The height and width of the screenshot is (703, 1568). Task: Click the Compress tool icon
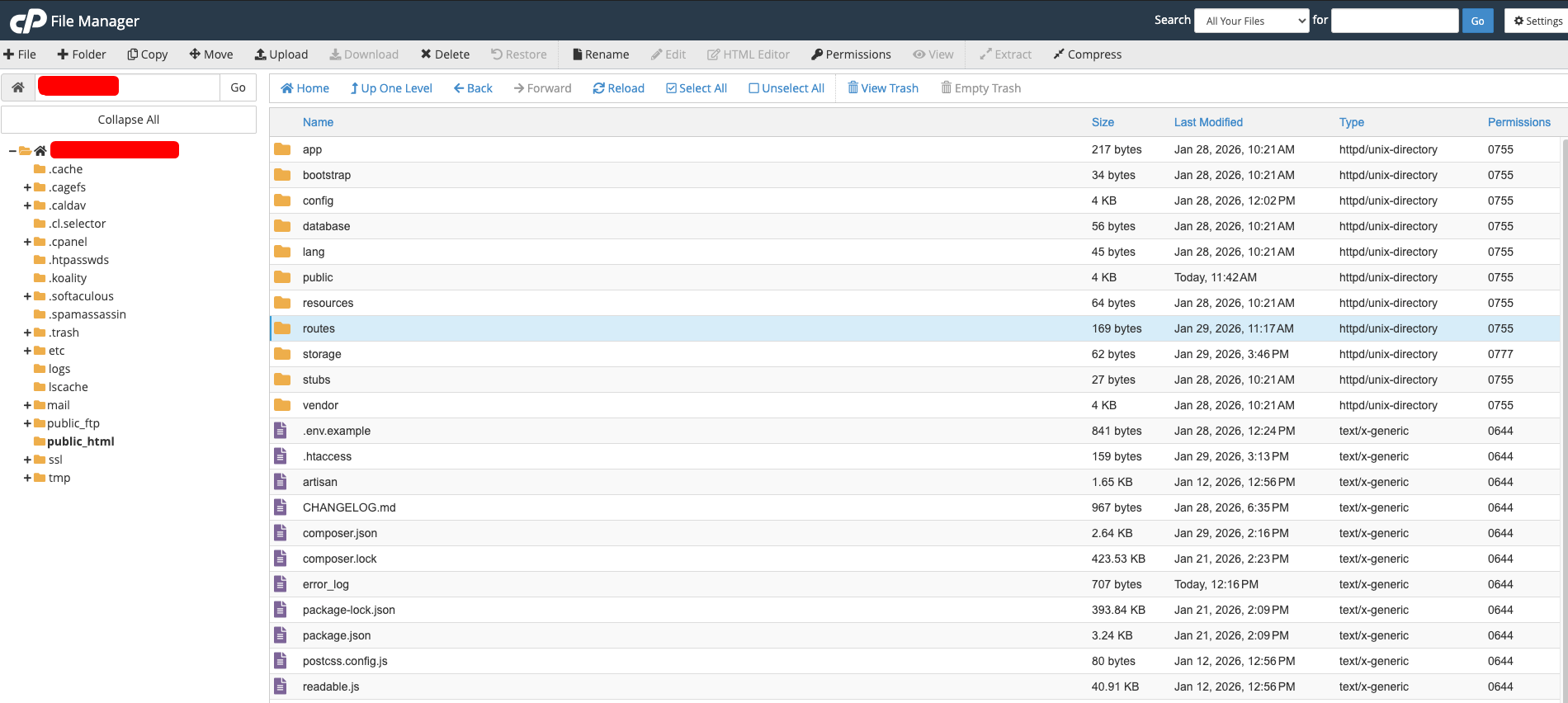coord(1059,54)
